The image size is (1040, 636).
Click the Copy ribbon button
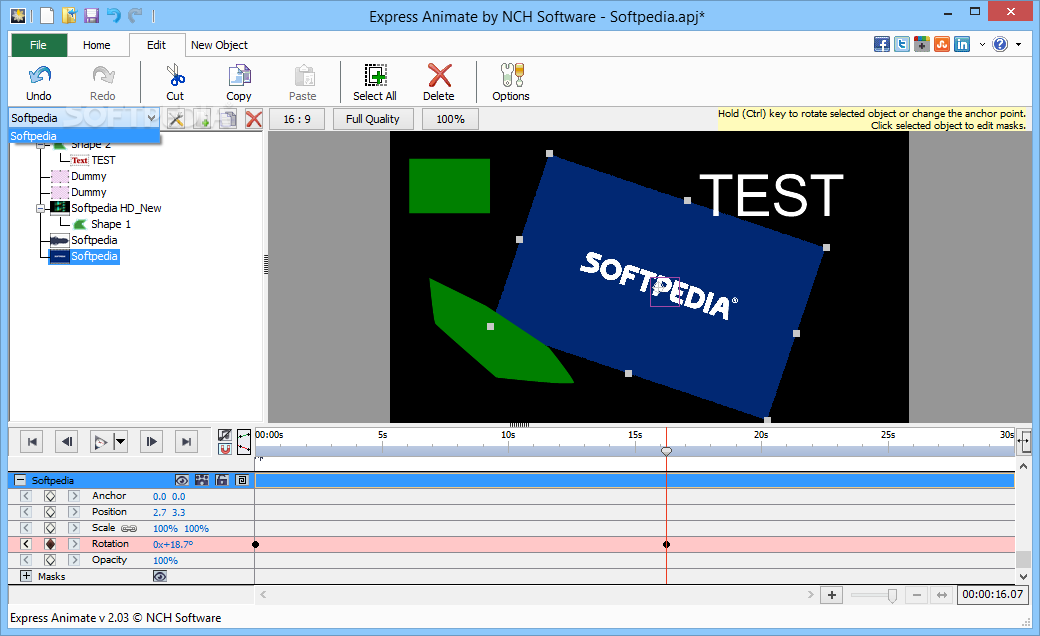pos(239,83)
